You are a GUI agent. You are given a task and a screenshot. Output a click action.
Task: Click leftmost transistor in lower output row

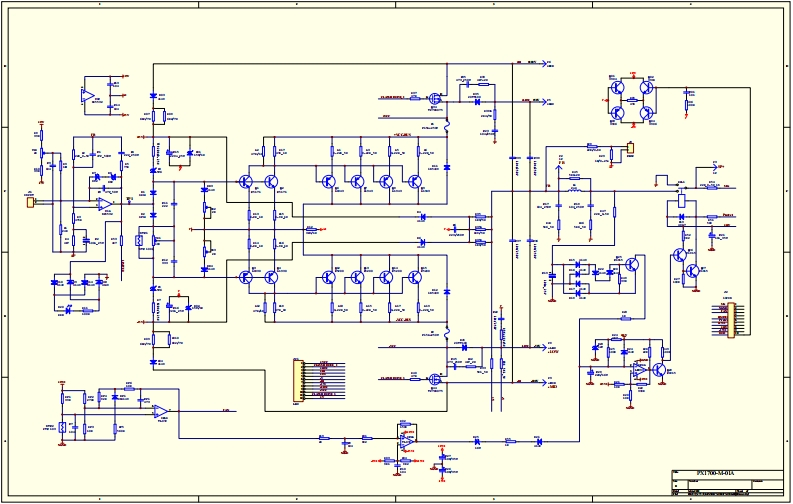tap(328, 277)
